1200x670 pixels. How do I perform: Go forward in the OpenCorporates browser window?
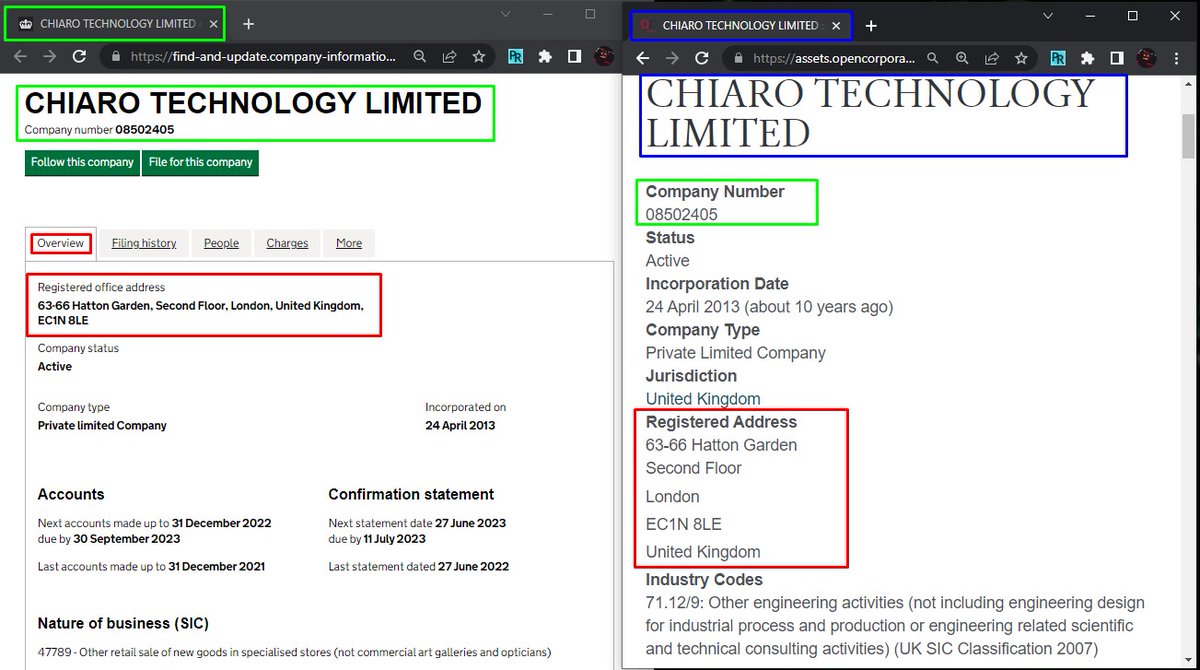pyautogui.click(x=672, y=59)
